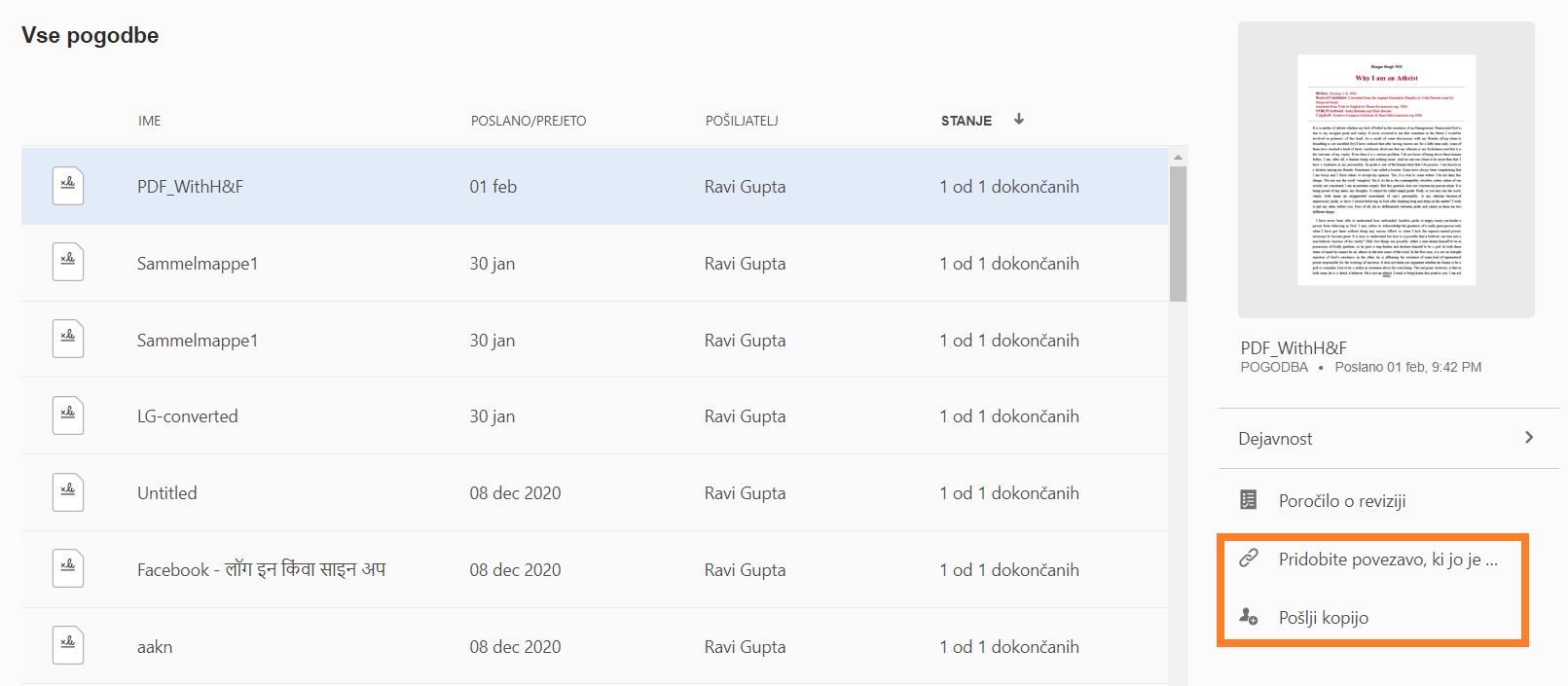The height and width of the screenshot is (686, 1568).
Task: Click the PDF_WithH&F agreement document icon
Action: pyautogui.click(x=68, y=186)
